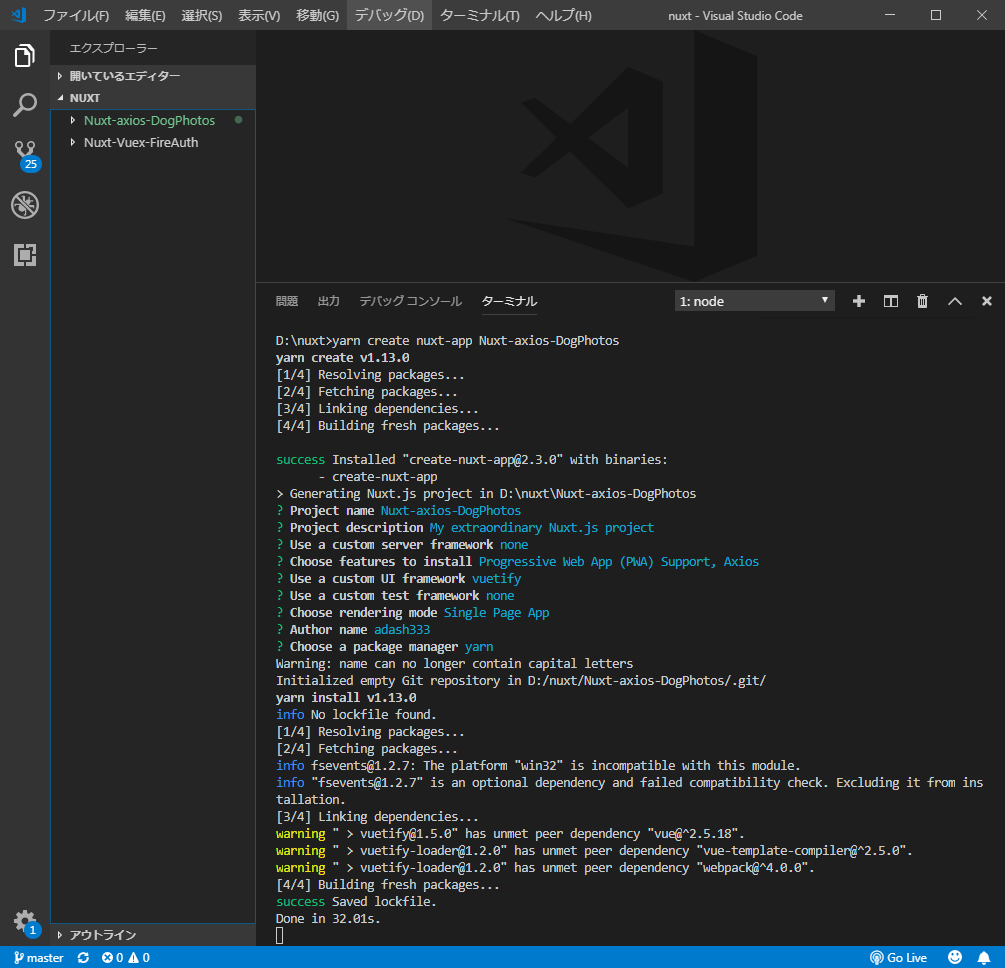The image size is (1005, 968).
Task: Maximize the panel size with chevron
Action: (x=954, y=301)
